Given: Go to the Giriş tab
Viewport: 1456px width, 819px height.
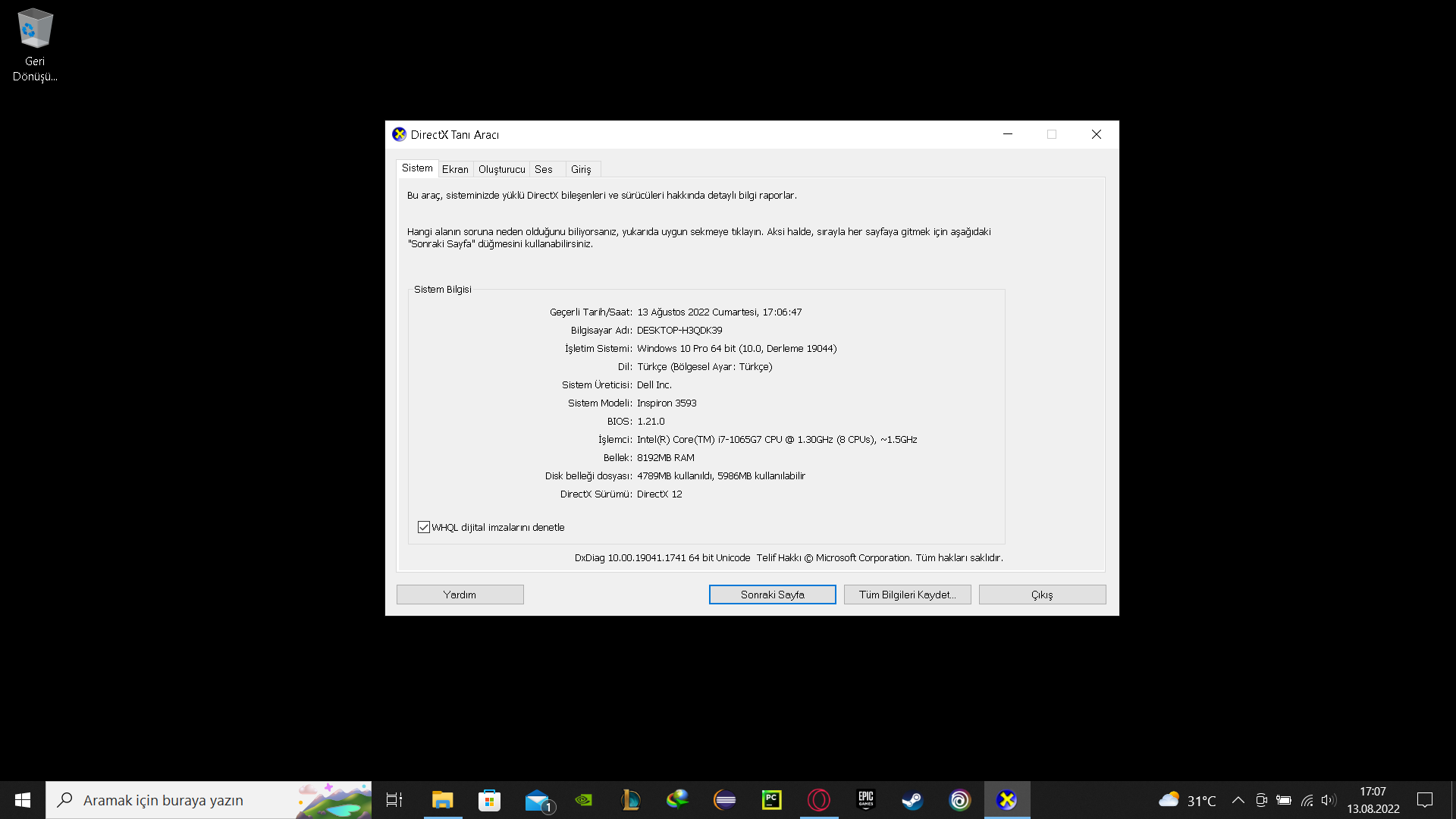Looking at the screenshot, I should 581,169.
